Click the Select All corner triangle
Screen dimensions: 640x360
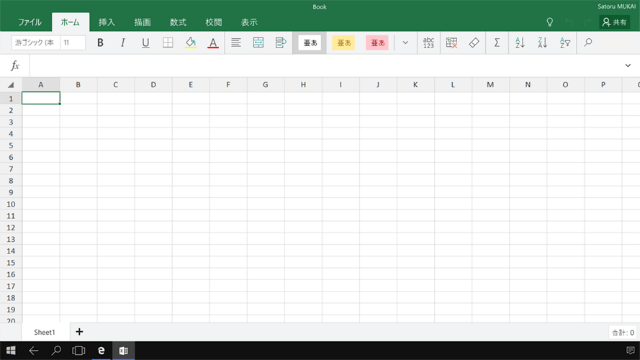tap(11, 85)
